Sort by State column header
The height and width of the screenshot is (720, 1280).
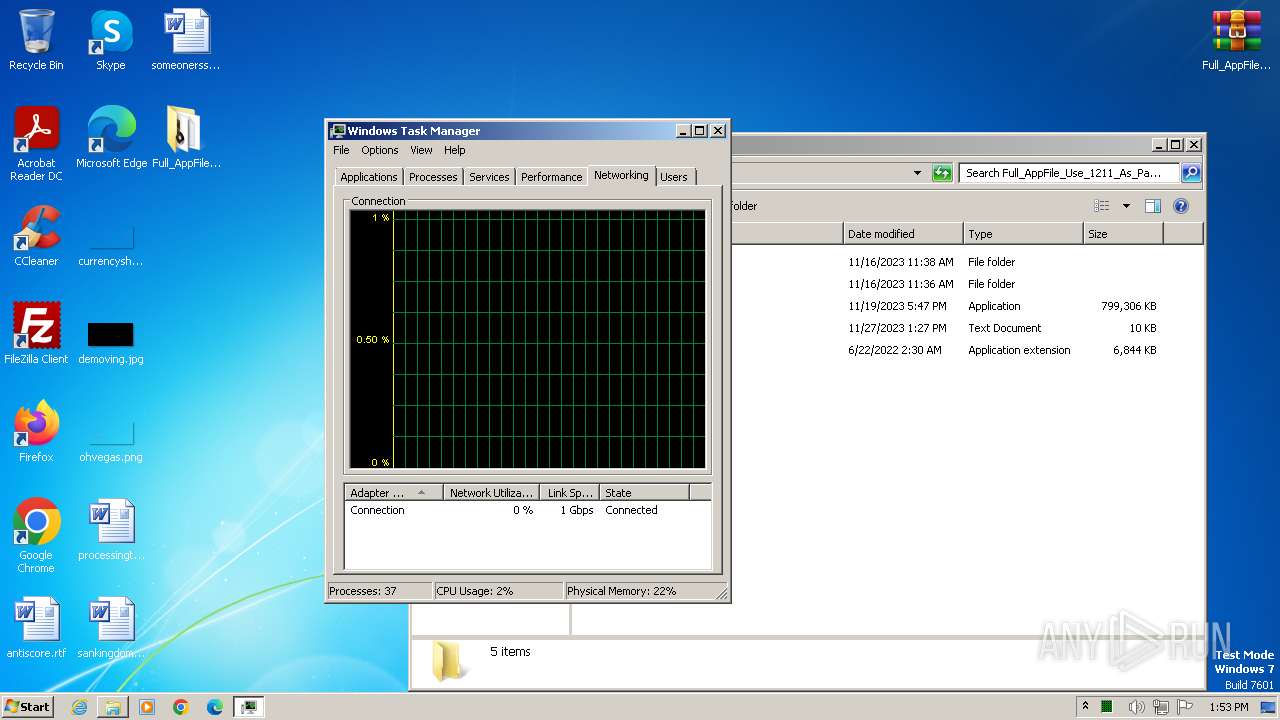click(644, 493)
